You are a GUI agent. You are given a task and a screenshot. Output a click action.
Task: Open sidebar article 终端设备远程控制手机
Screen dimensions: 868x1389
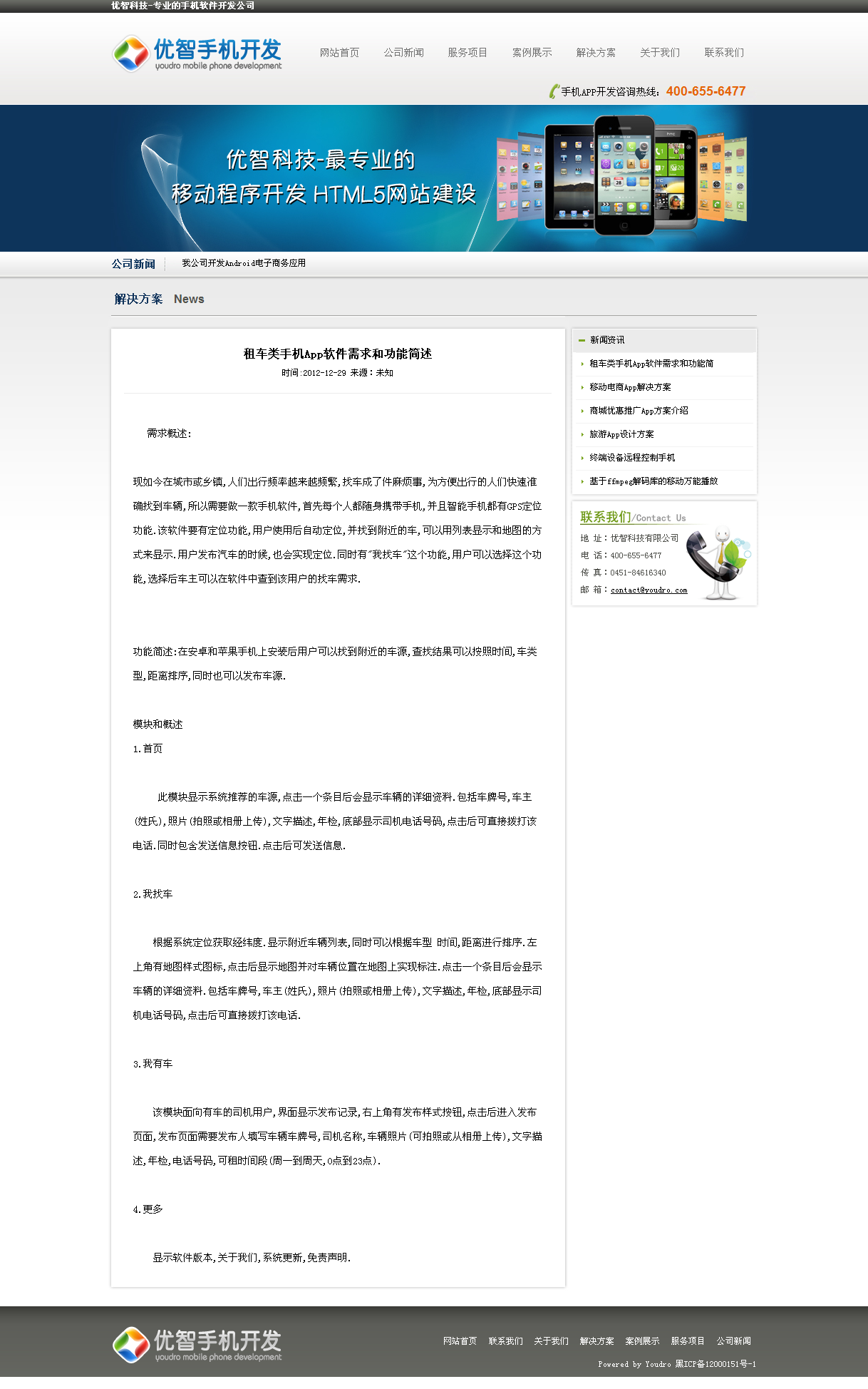click(x=632, y=458)
